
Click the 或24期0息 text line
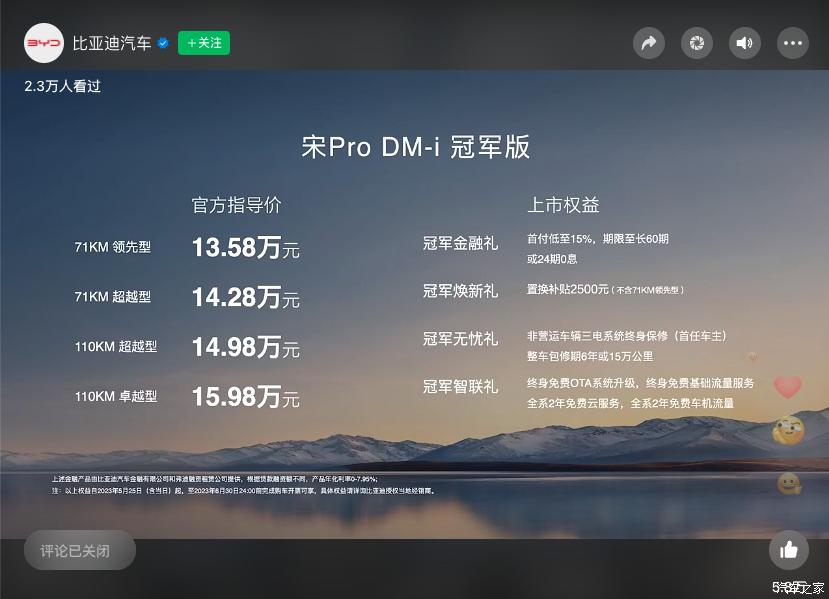[x=552, y=259]
